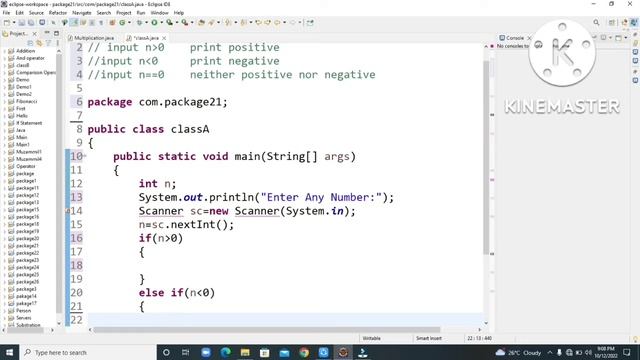
Task: Maximize the Project Explorer panel
Action: tap(56, 33)
